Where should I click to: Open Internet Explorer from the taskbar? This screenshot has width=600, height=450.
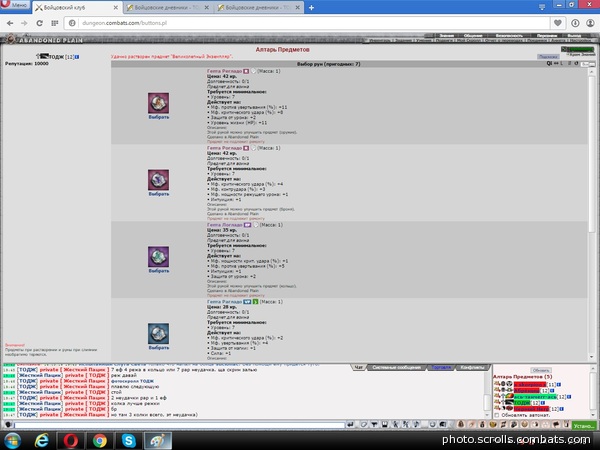[41, 440]
